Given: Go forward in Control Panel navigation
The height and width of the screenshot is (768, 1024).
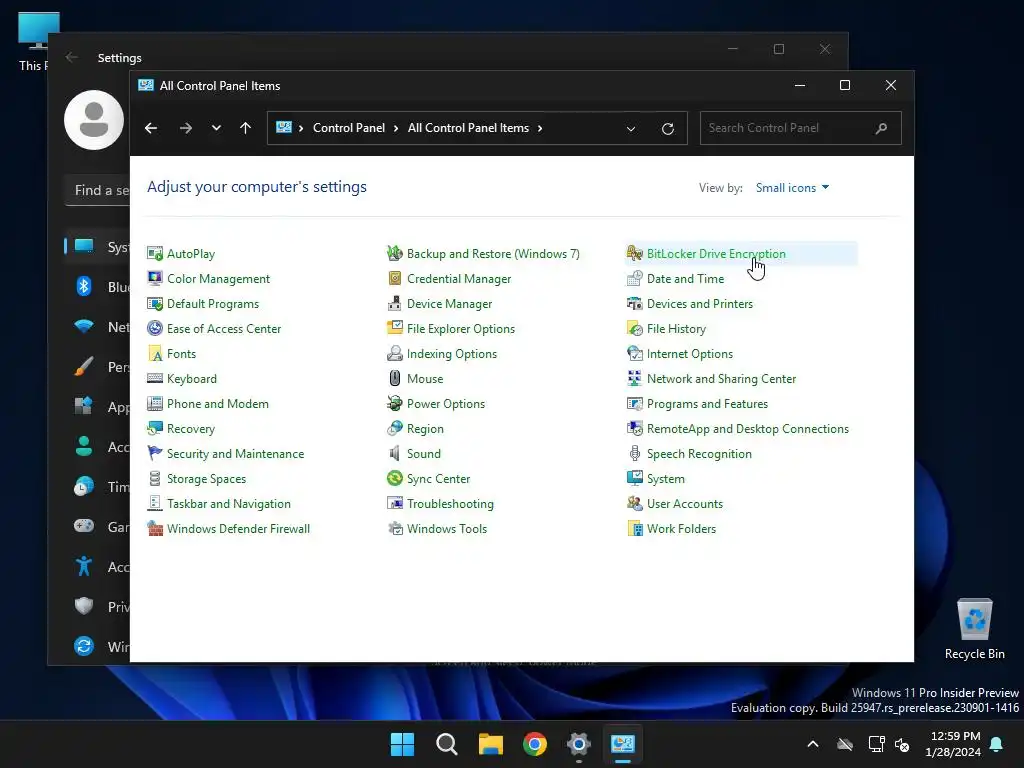Looking at the screenshot, I should point(186,128).
